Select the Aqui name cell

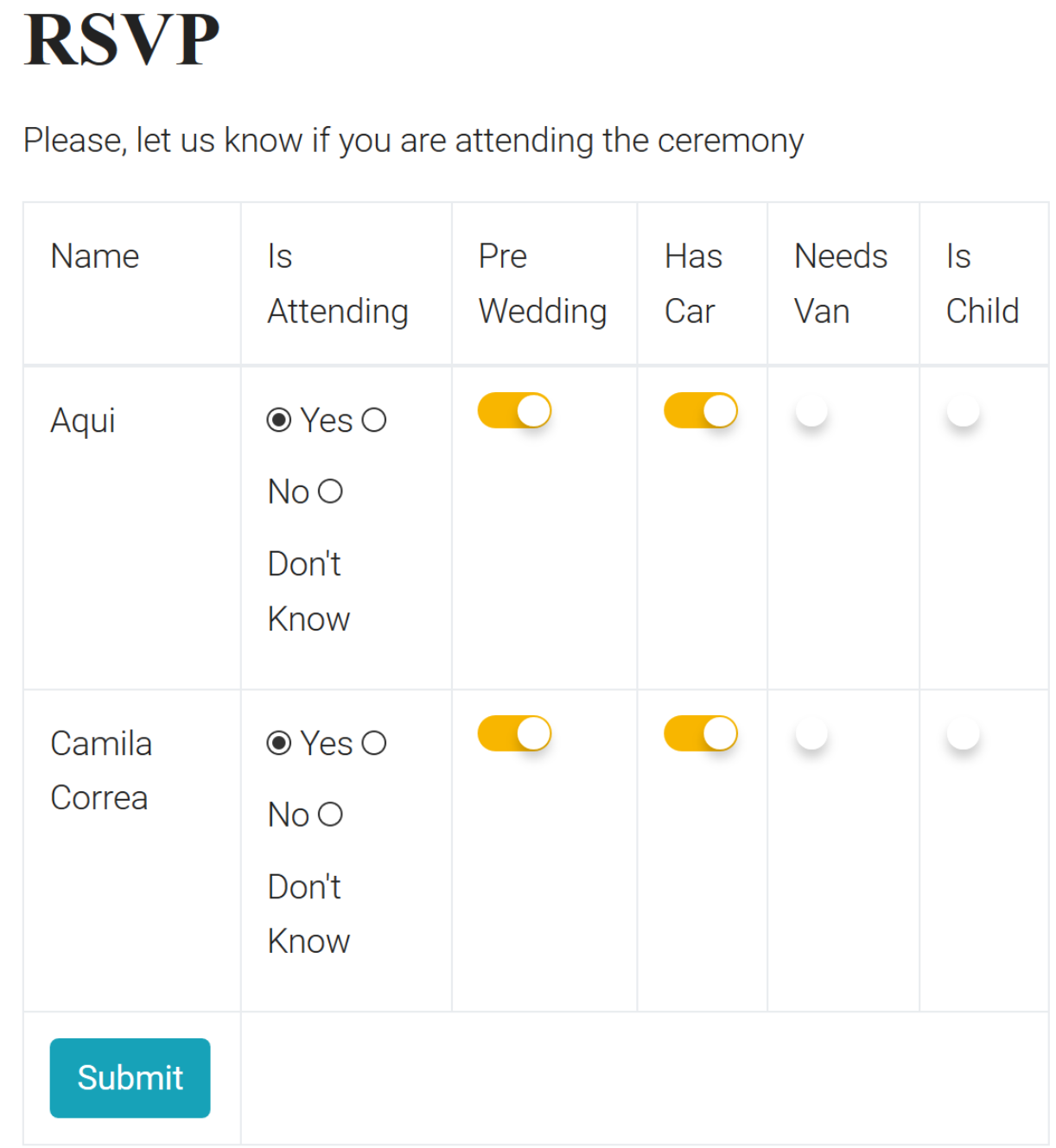83,421
